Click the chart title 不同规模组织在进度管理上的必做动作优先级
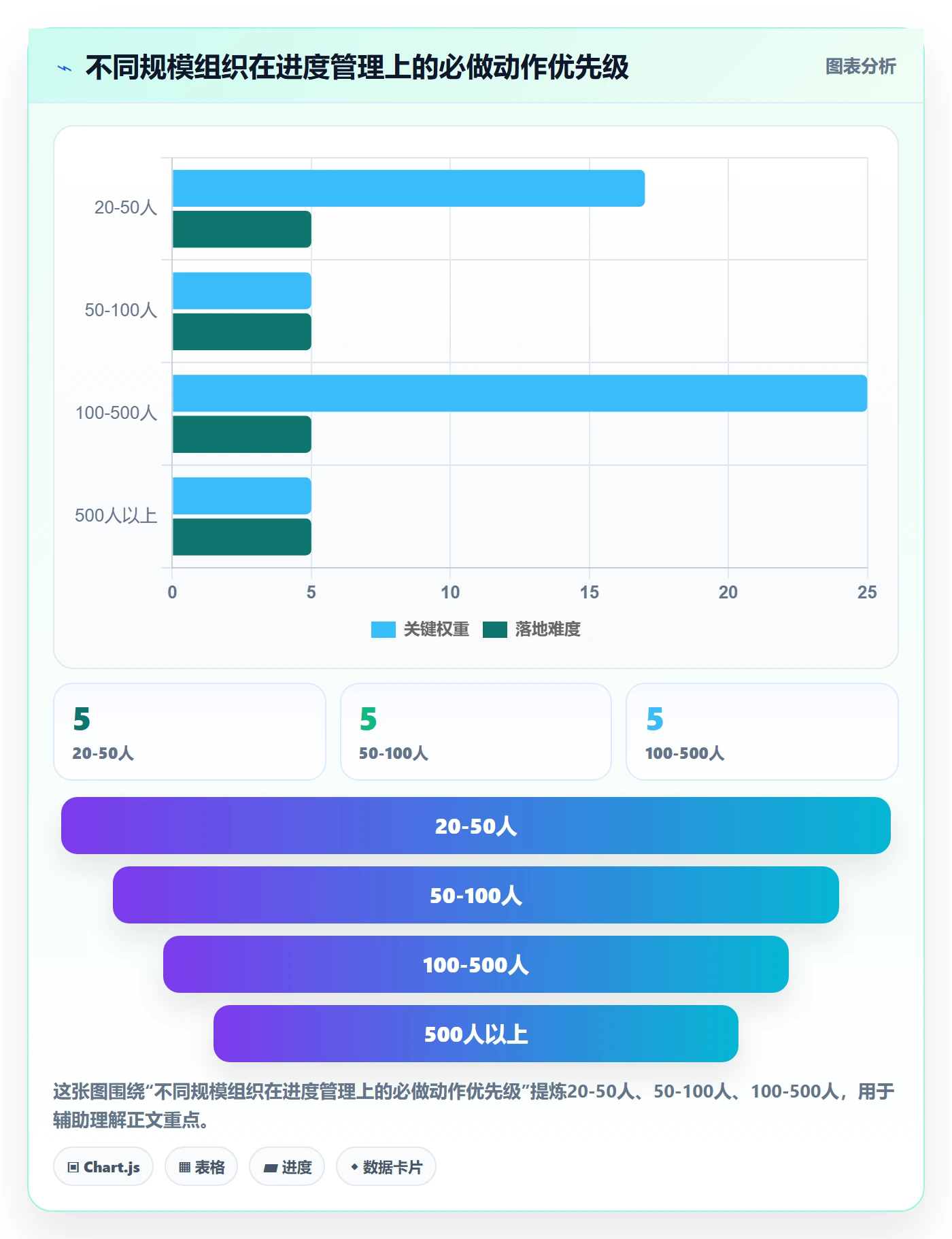The image size is (952, 1239). pyautogui.click(x=357, y=67)
